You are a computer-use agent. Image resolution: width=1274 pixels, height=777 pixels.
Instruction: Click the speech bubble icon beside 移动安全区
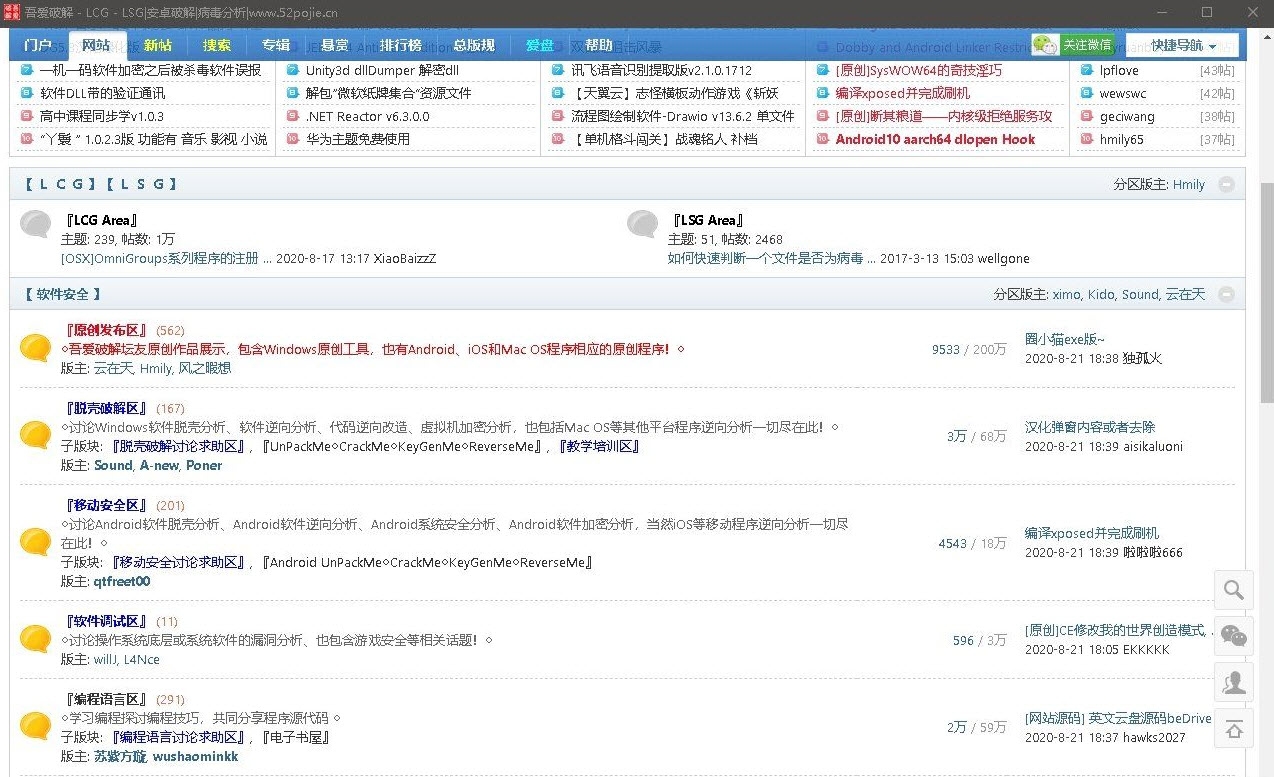click(36, 542)
